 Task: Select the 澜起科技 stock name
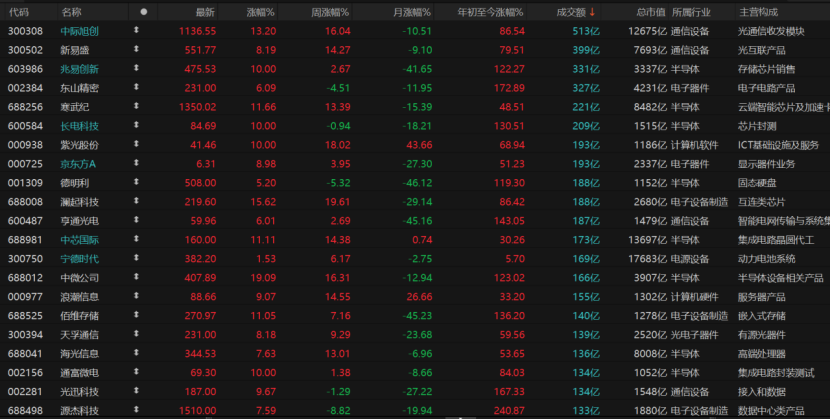pos(79,202)
